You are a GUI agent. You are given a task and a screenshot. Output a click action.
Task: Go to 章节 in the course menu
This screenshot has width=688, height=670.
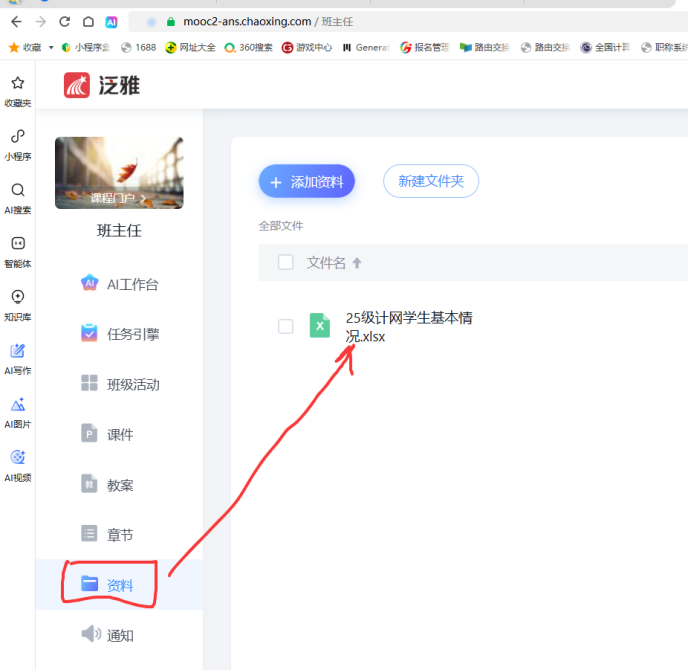pyautogui.click(x=120, y=535)
